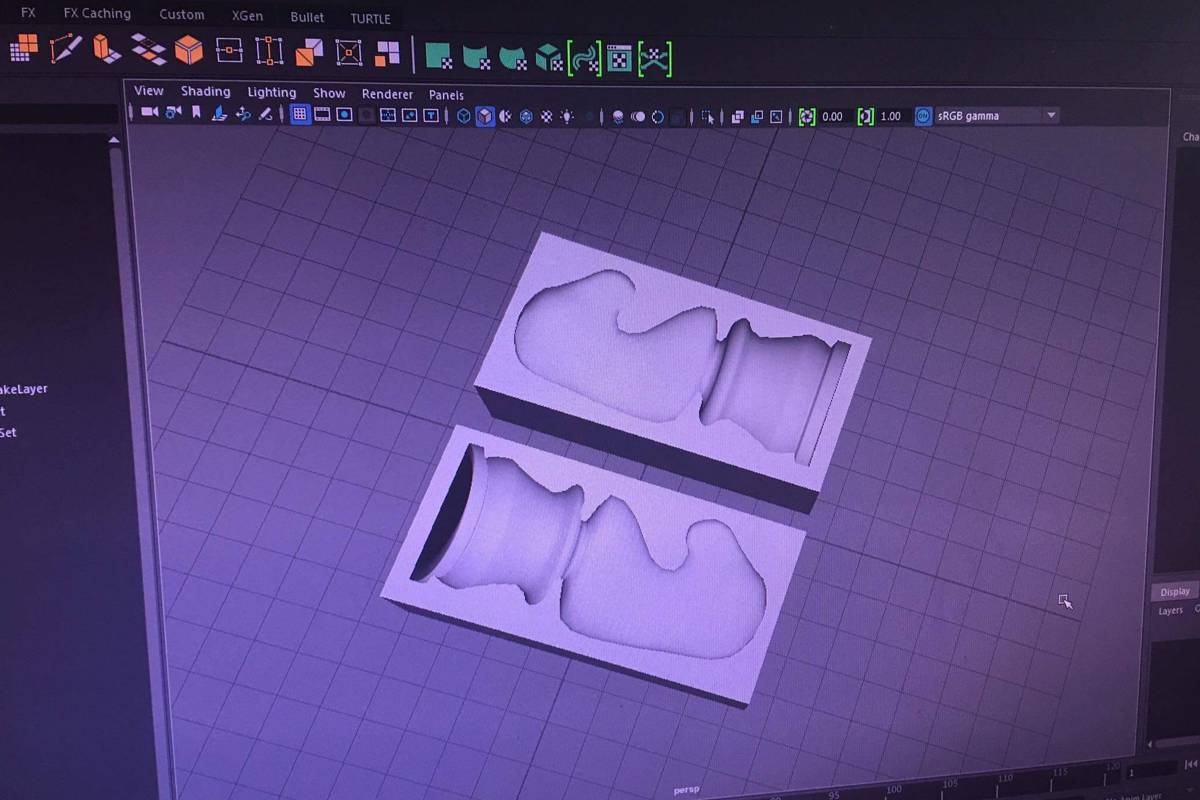The height and width of the screenshot is (800, 1200).
Task: Click the planar UV mapping shelf icon
Action: pos(438,55)
